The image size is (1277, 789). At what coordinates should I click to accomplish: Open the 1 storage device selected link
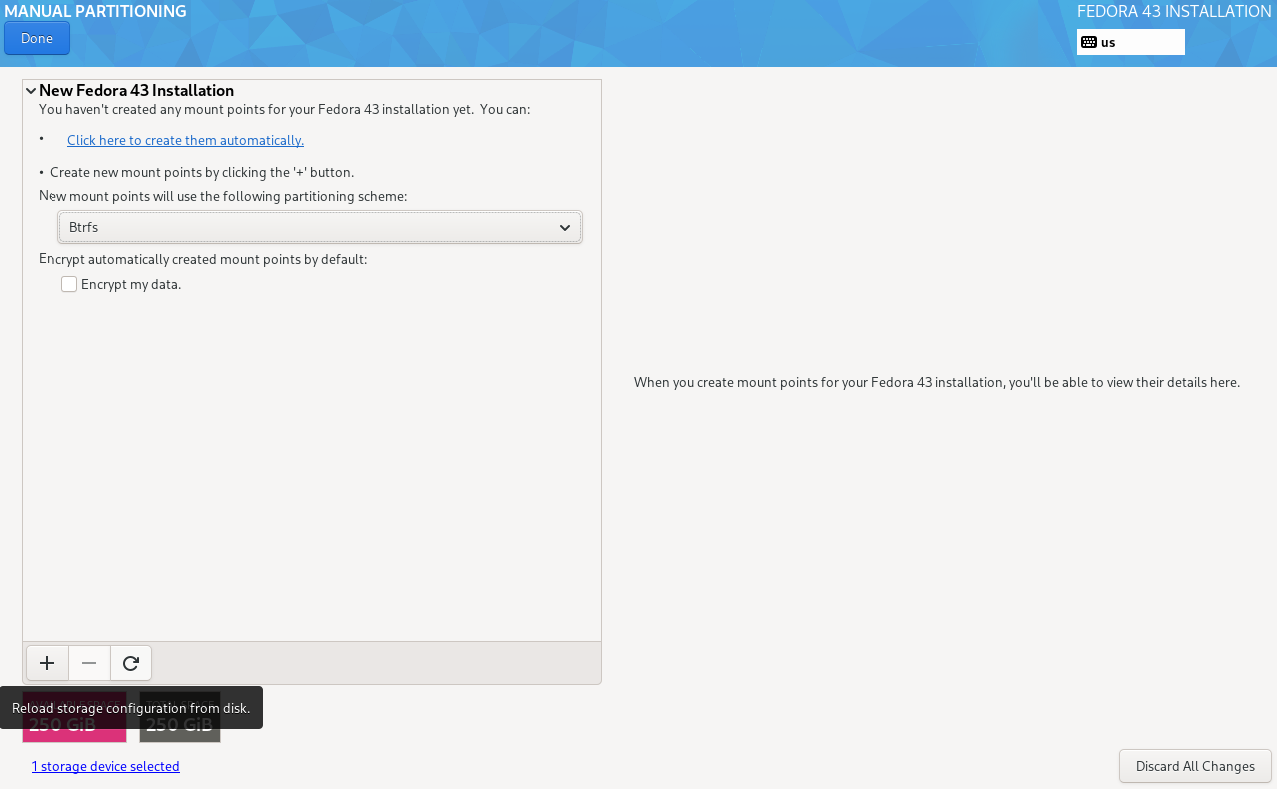(105, 766)
